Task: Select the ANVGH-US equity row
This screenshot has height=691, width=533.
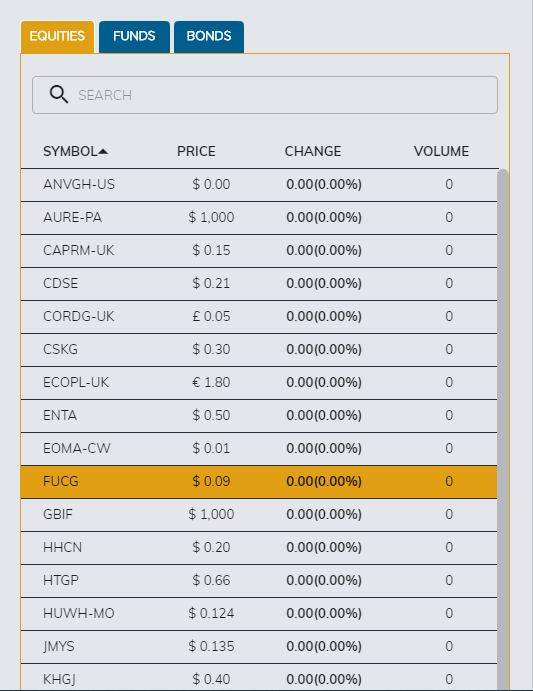Action: [x=259, y=185]
